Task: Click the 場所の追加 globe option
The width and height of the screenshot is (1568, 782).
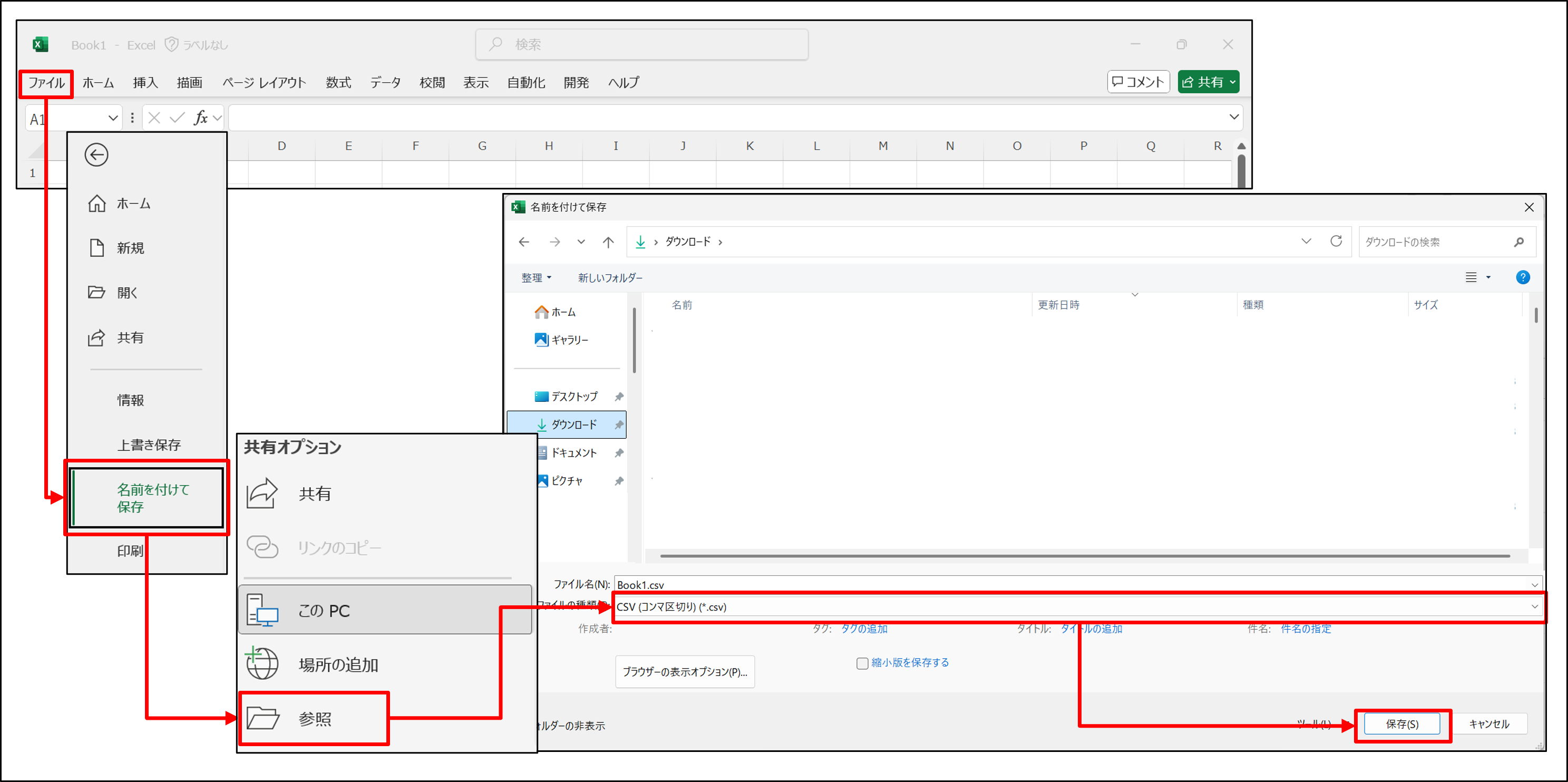Action: (338, 664)
